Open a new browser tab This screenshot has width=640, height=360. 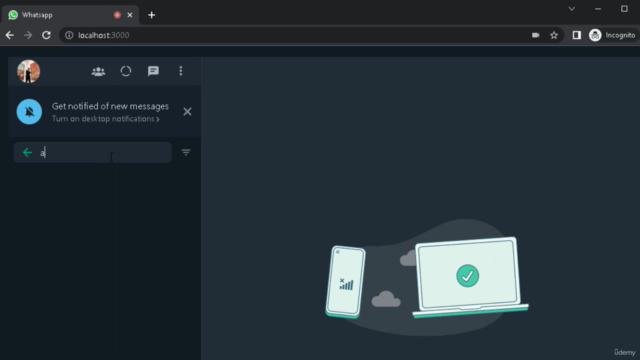pos(151,15)
